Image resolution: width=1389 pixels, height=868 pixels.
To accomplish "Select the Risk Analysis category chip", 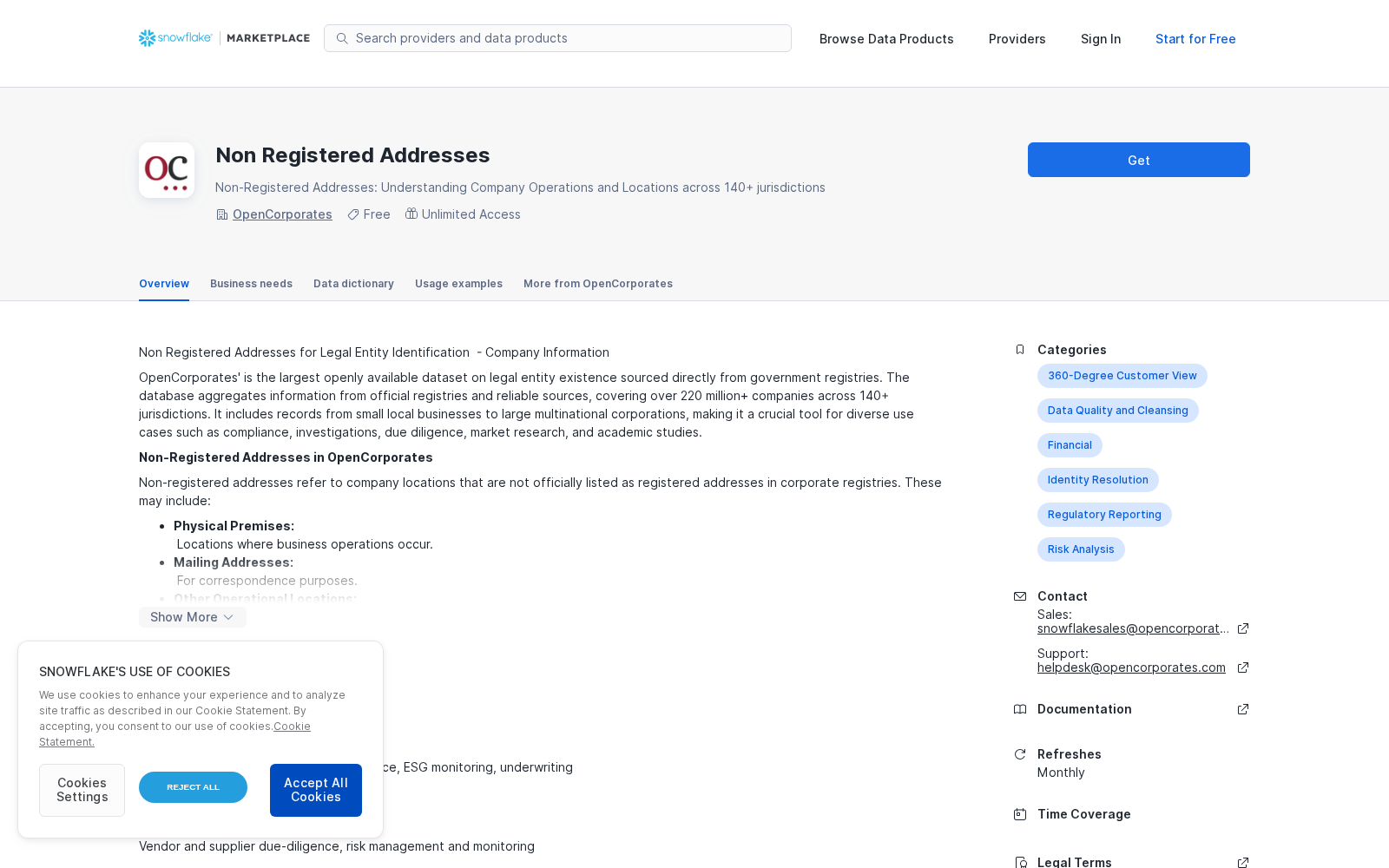I will (x=1081, y=549).
